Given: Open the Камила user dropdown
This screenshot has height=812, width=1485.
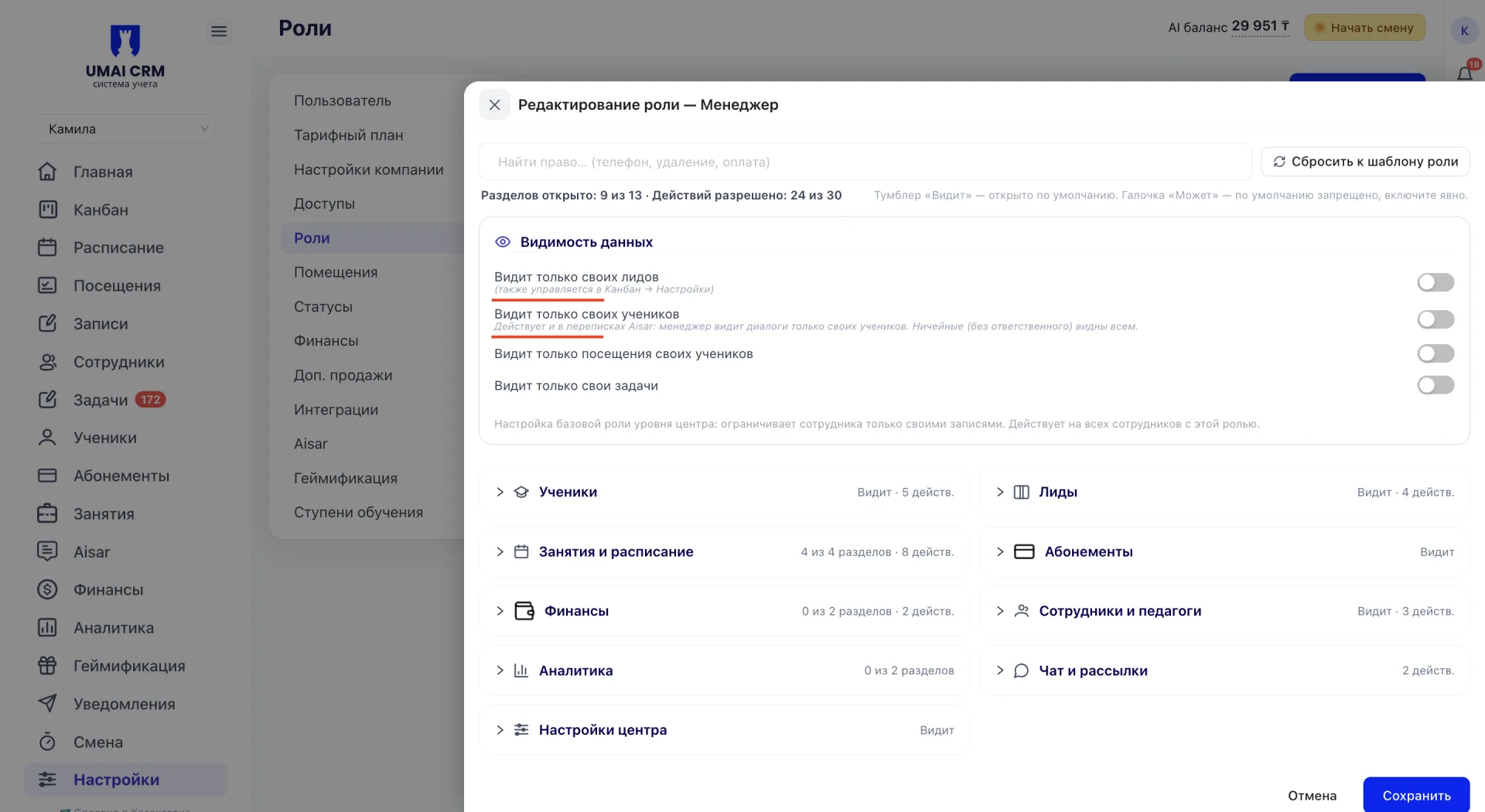Looking at the screenshot, I should 125,129.
